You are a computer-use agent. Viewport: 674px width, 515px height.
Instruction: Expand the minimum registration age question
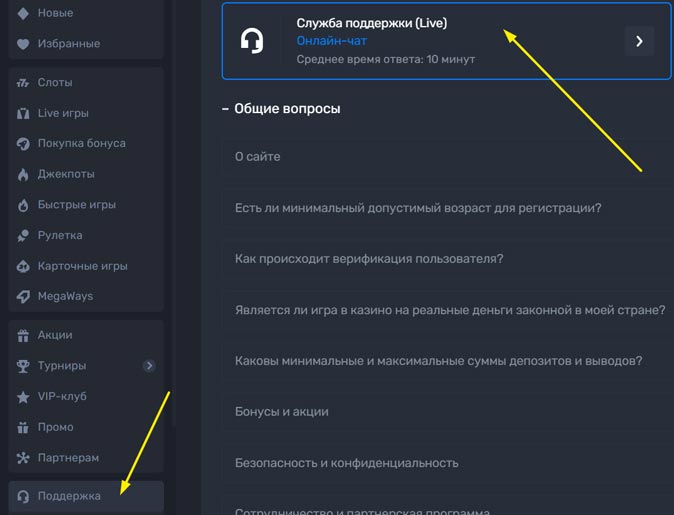tap(447, 208)
